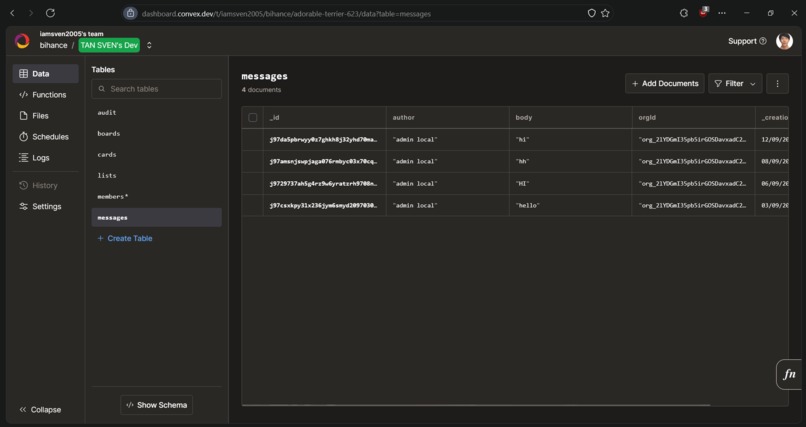Click the _id column header
806x427 pixels.
coord(324,118)
